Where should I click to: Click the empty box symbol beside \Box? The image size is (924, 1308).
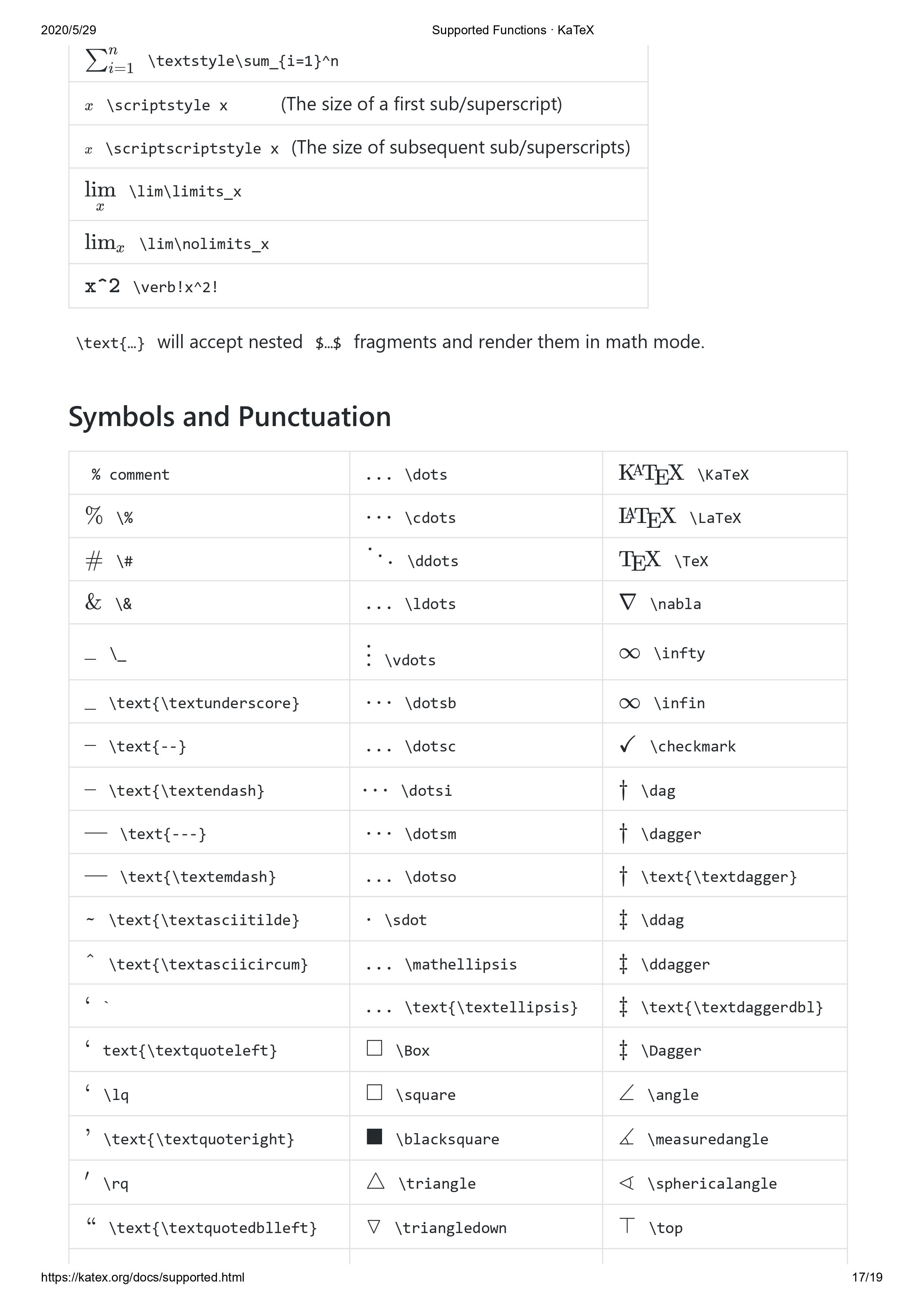coord(374,1048)
